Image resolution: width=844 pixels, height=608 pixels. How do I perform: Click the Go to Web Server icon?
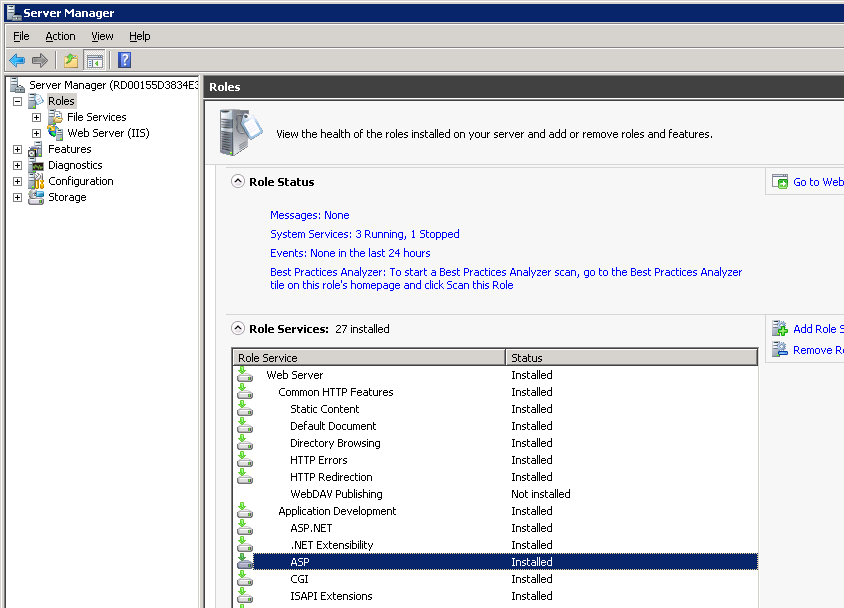(x=780, y=182)
